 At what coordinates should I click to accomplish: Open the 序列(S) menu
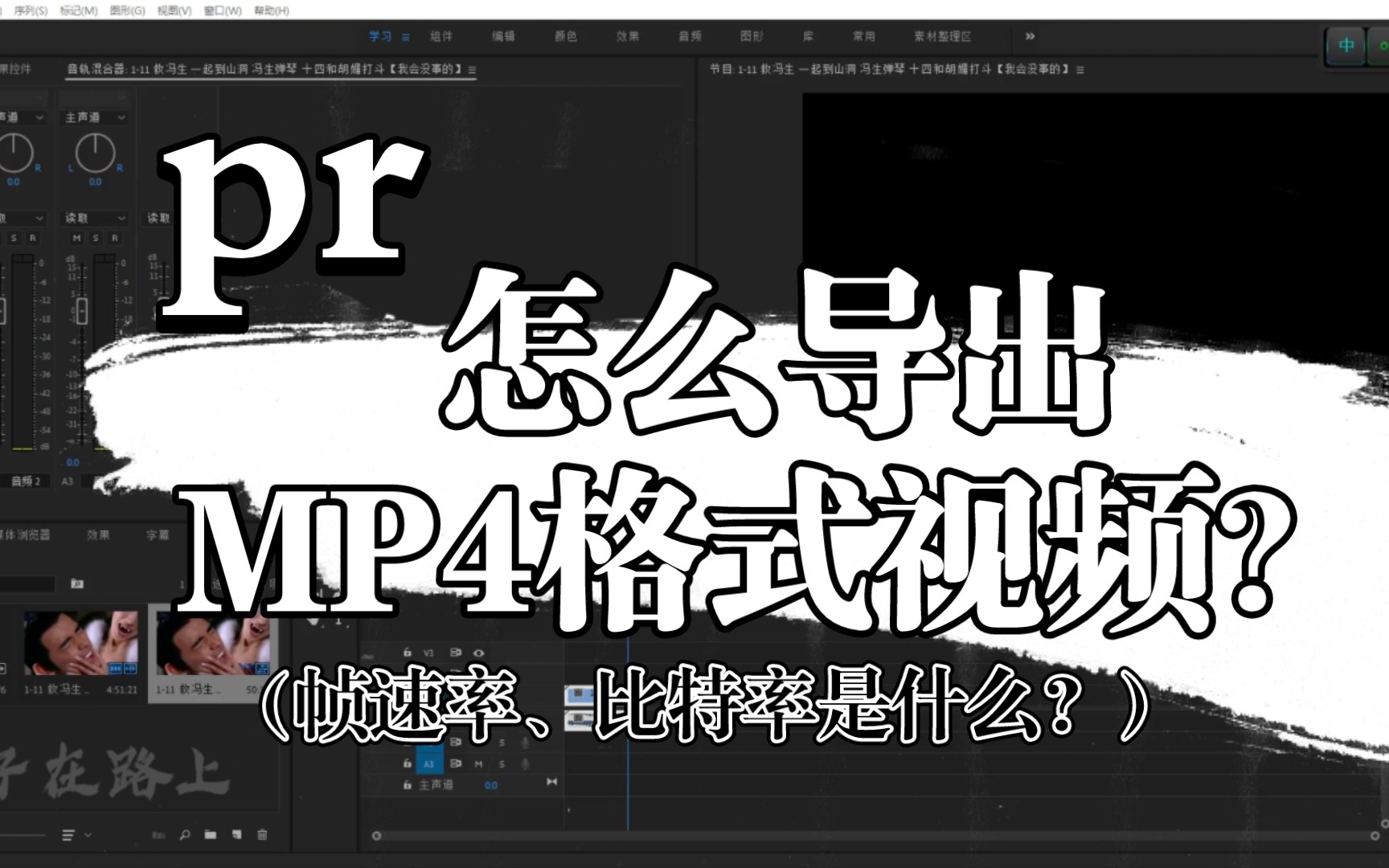31,10
